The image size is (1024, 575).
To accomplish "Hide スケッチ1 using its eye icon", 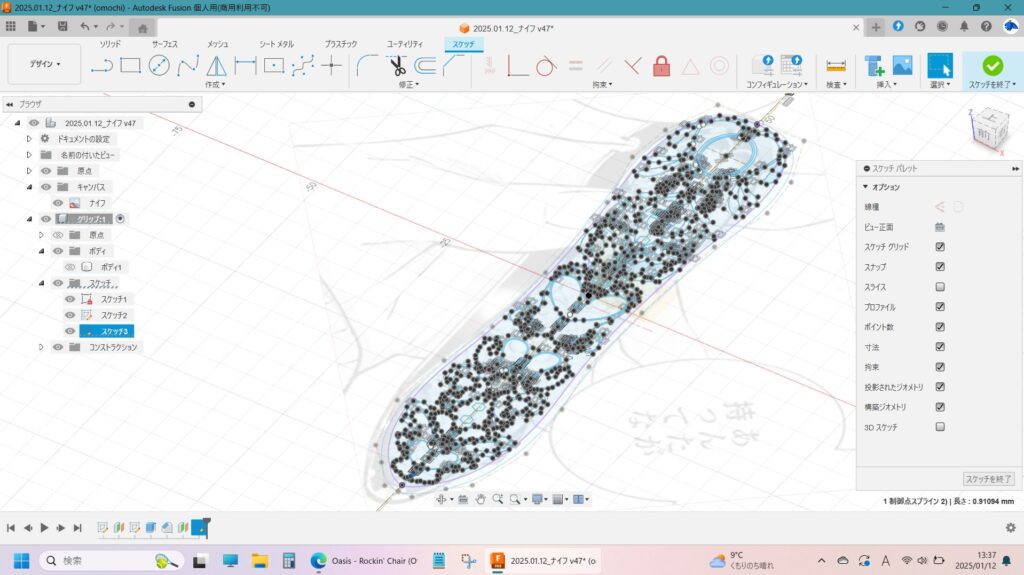I will click(x=70, y=299).
